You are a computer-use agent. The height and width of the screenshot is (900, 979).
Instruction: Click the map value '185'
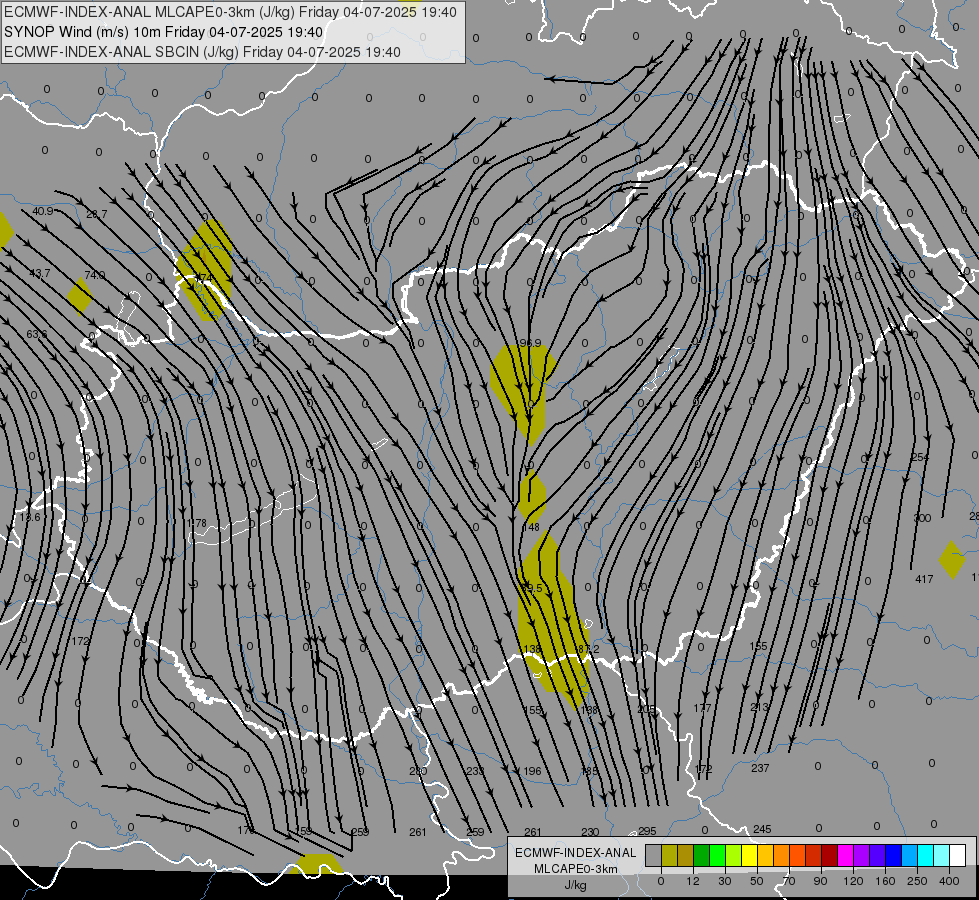tap(589, 771)
